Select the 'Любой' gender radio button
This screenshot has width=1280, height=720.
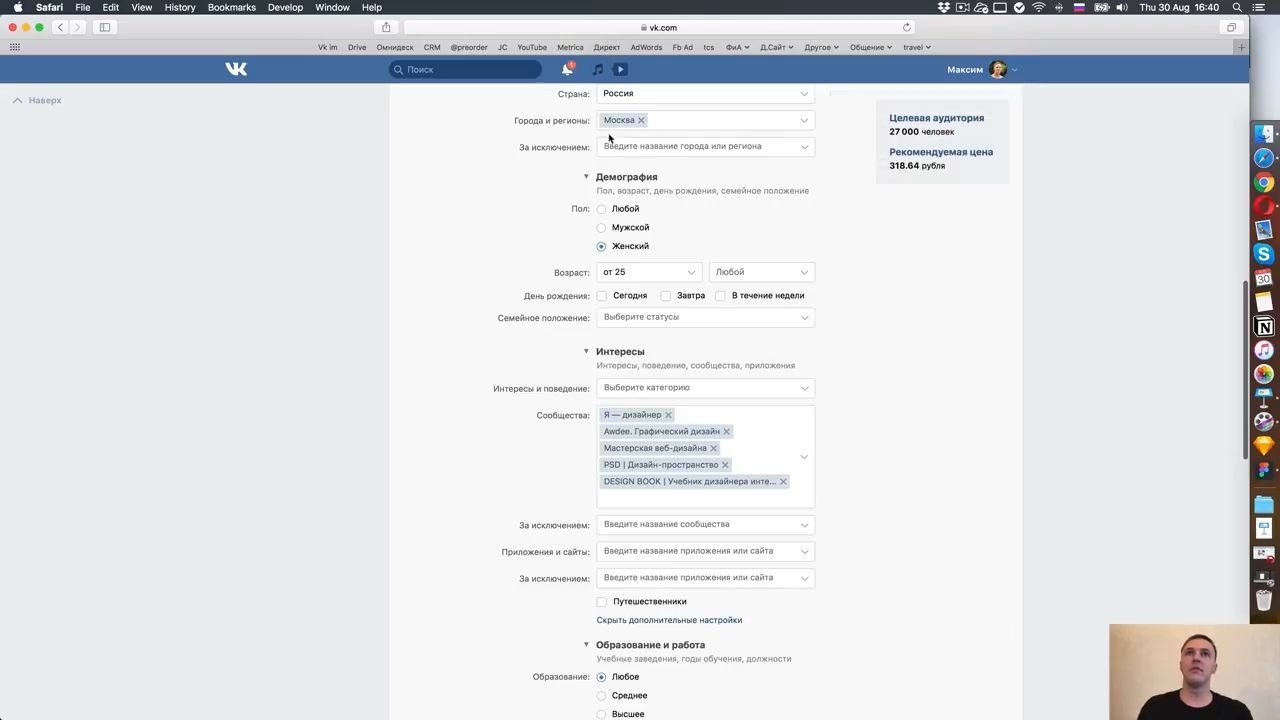tap(601, 209)
